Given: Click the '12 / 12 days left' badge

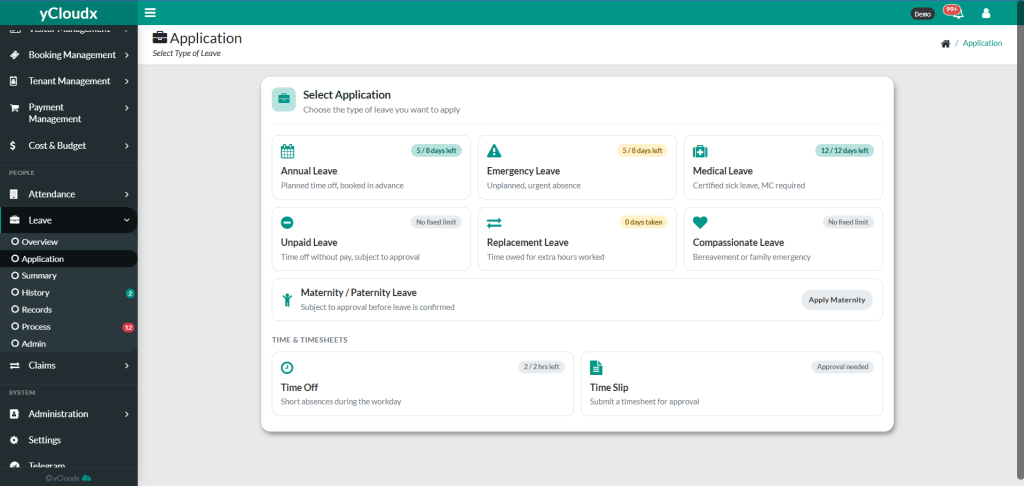Looking at the screenshot, I should (844, 150).
